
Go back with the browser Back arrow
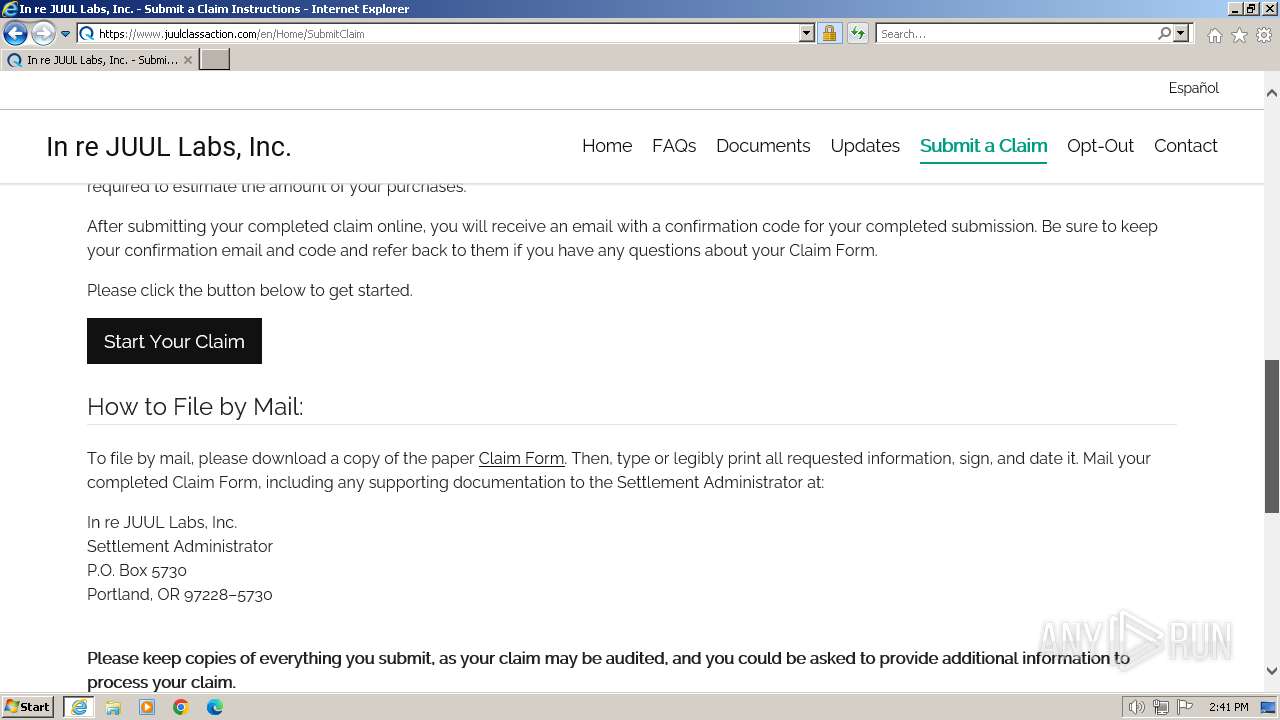click(15, 34)
